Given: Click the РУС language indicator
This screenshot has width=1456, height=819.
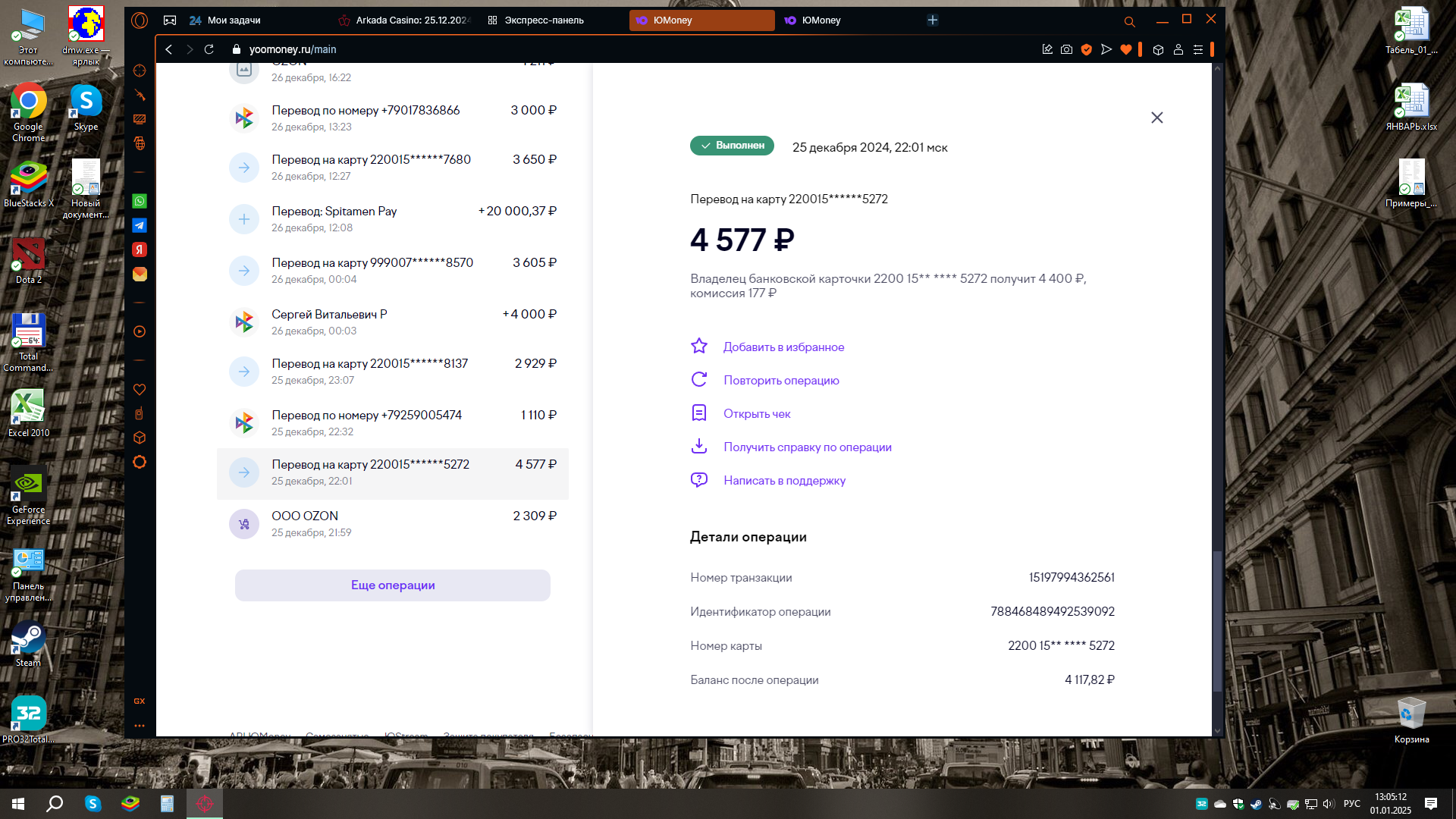Looking at the screenshot, I should point(1352,804).
